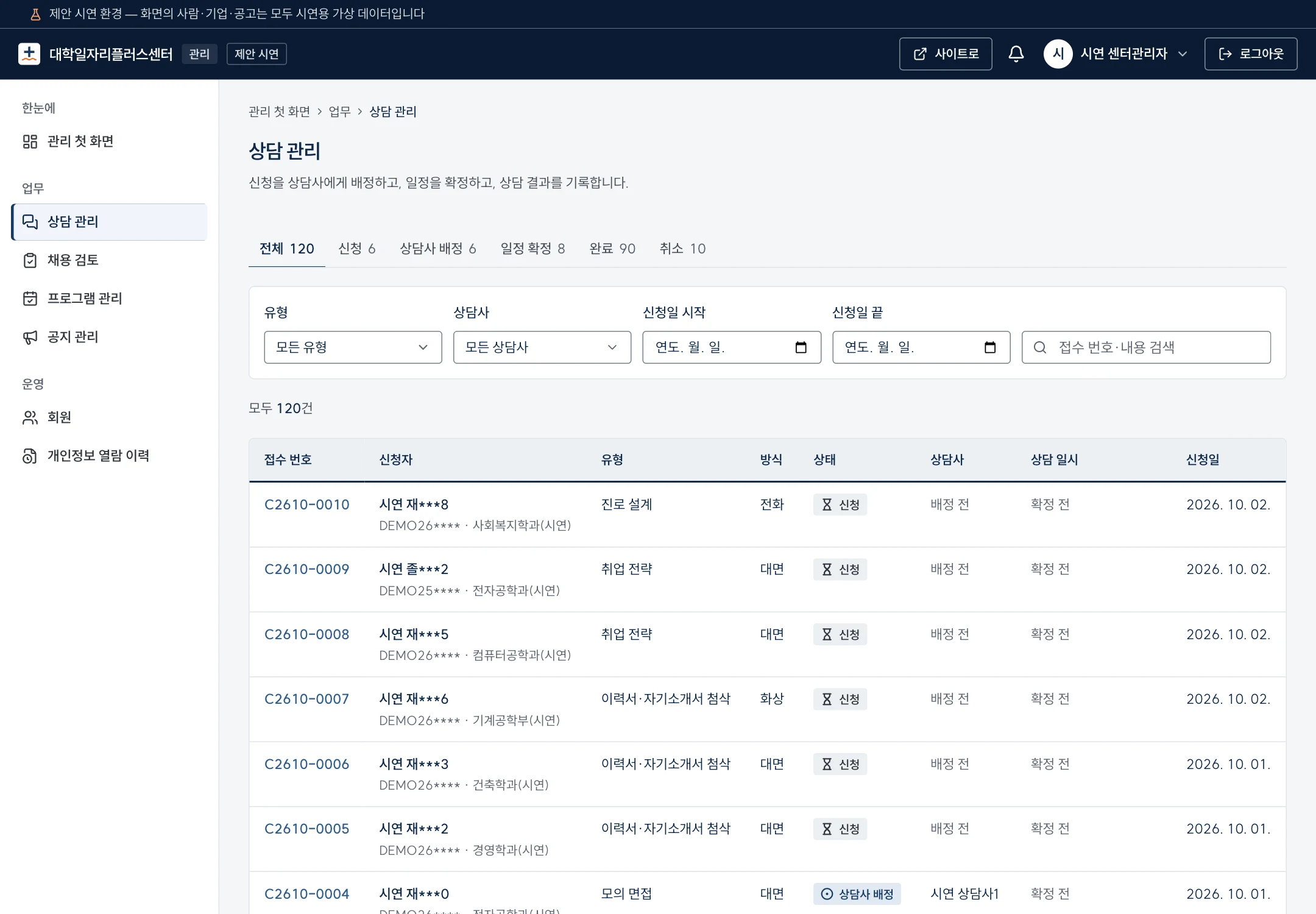Click the megaphone icon for 공지 관리
This screenshot has width=1316, height=914.
click(30, 337)
